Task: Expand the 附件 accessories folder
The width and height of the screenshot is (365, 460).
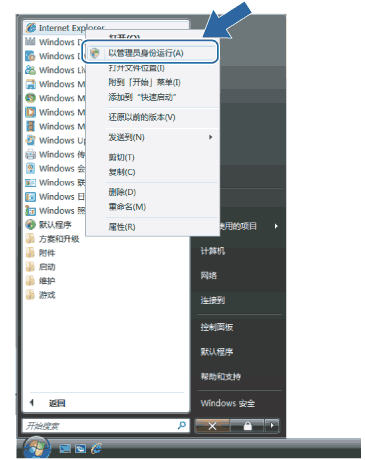Action: point(40,253)
